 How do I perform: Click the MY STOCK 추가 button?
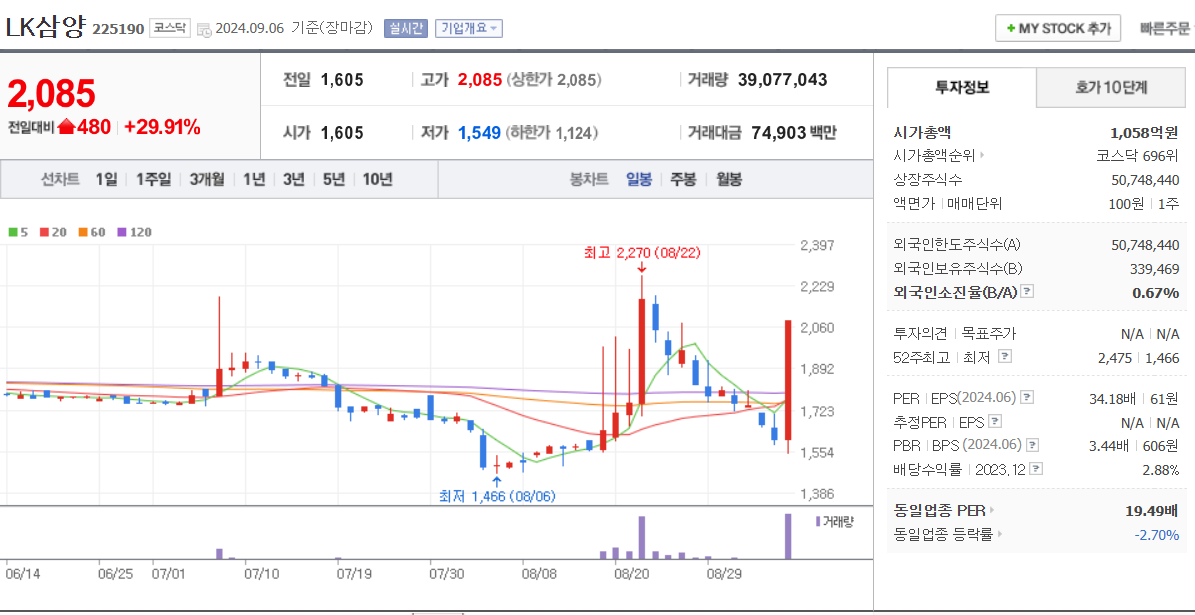click(x=1058, y=28)
